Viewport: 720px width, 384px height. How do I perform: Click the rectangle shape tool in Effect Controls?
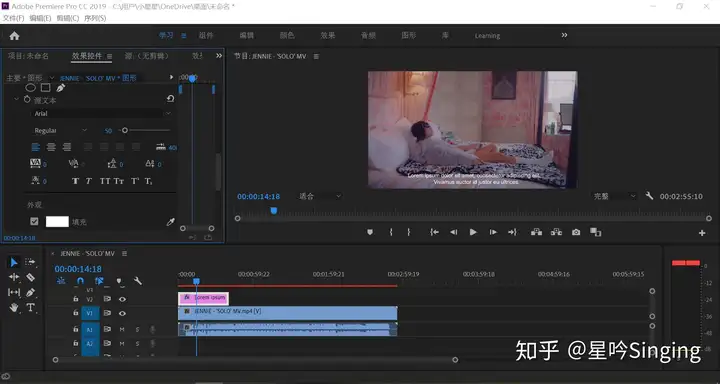tap(45, 87)
